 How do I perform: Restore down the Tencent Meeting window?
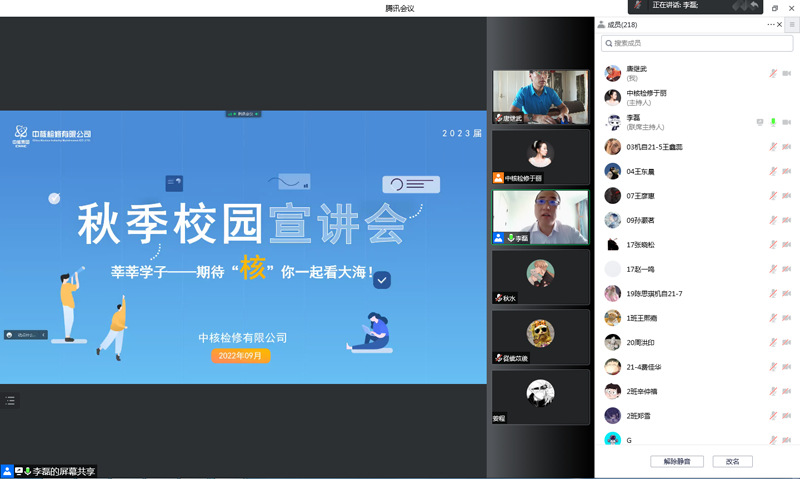[x=774, y=8]
